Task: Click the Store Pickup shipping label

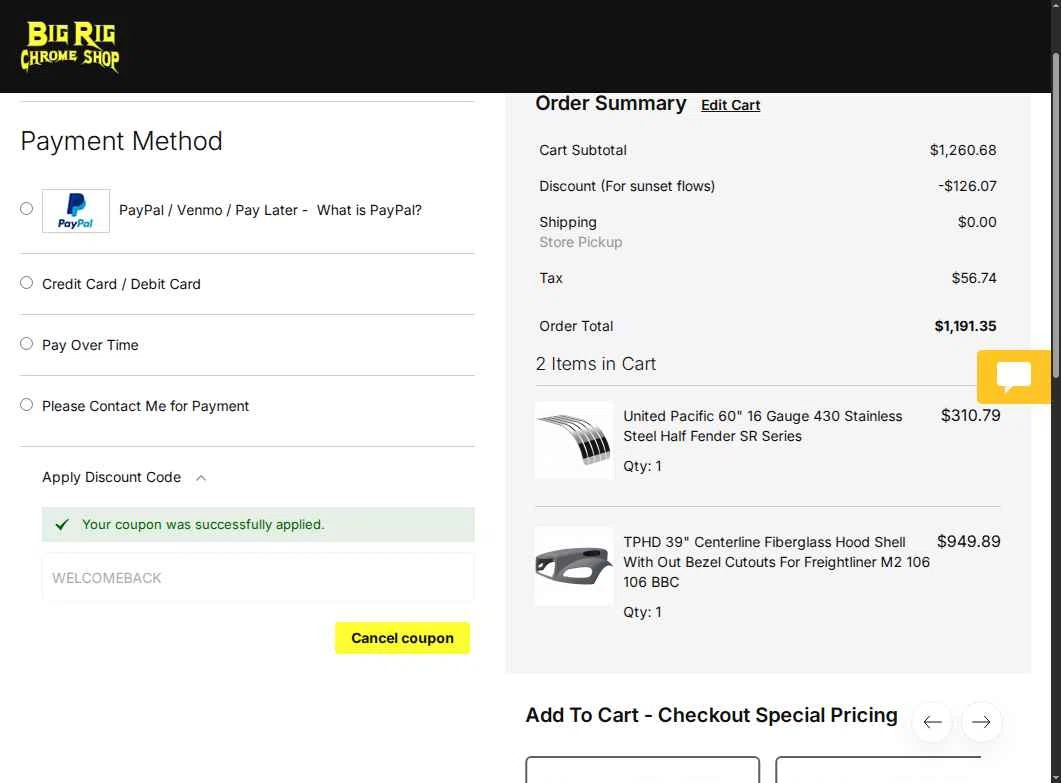Action: tap(581, 242)
